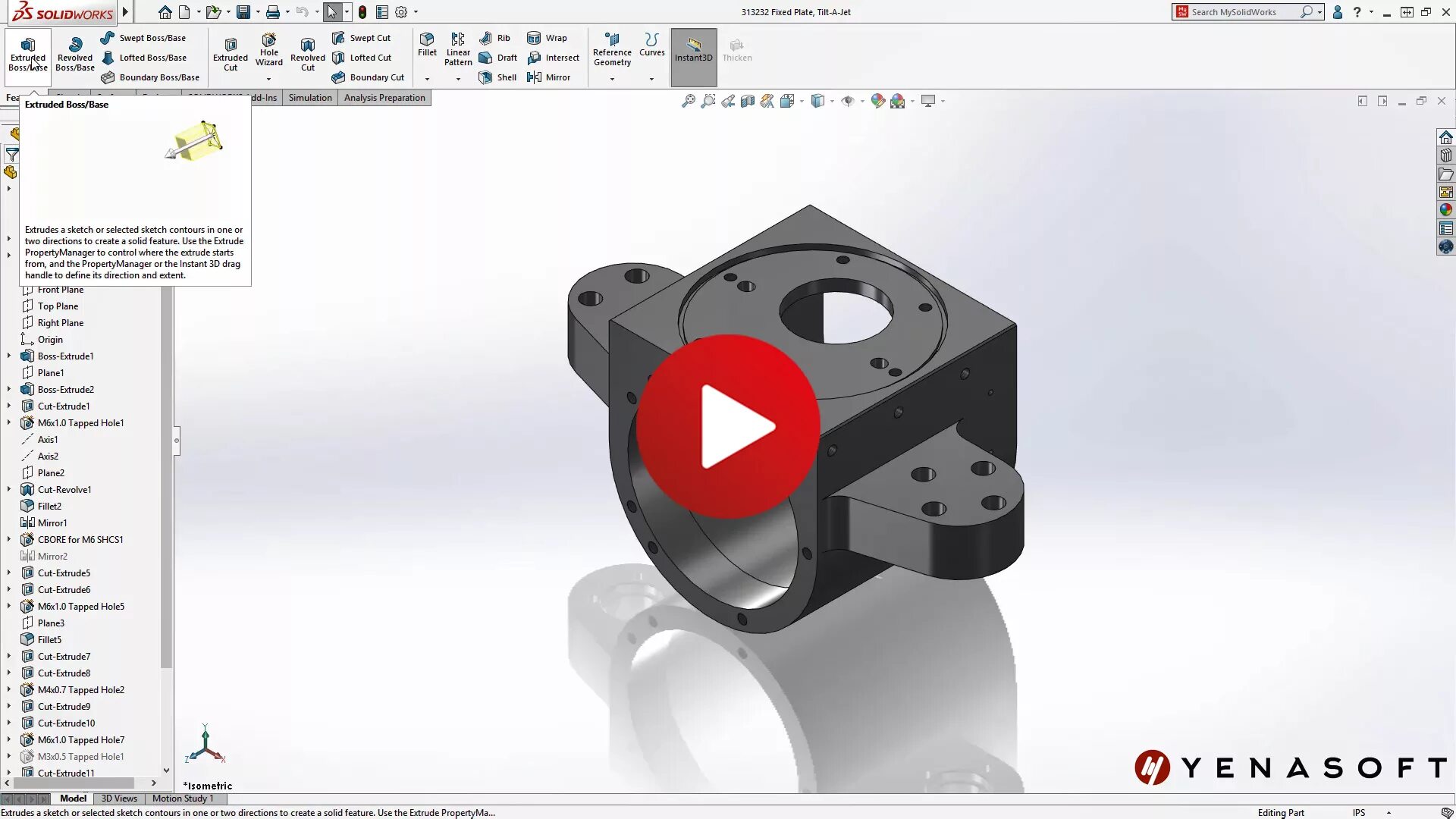The height and width of the screenshot is (819, 1456).
Task: Select the Rib feature tool
Action: click(495, 37)
